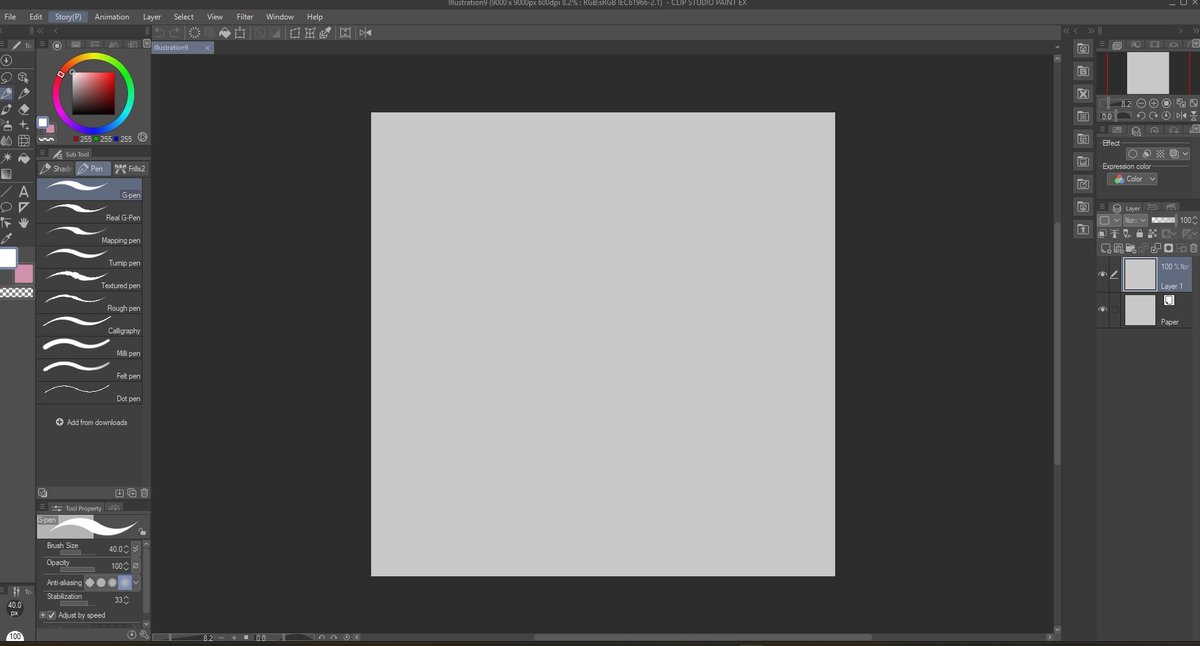Screen dimensions: 1200x646
Task: Open the layer blending mode dropdown
Action: [1136, 220]
